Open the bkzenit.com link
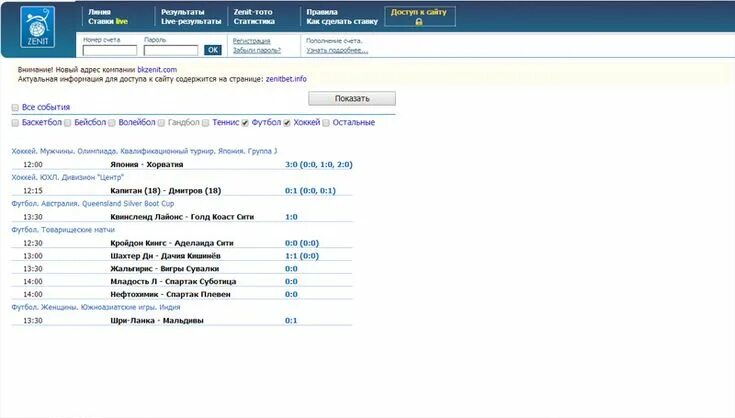The width and height of the screenshot is (735, 418). coord(157,70)
